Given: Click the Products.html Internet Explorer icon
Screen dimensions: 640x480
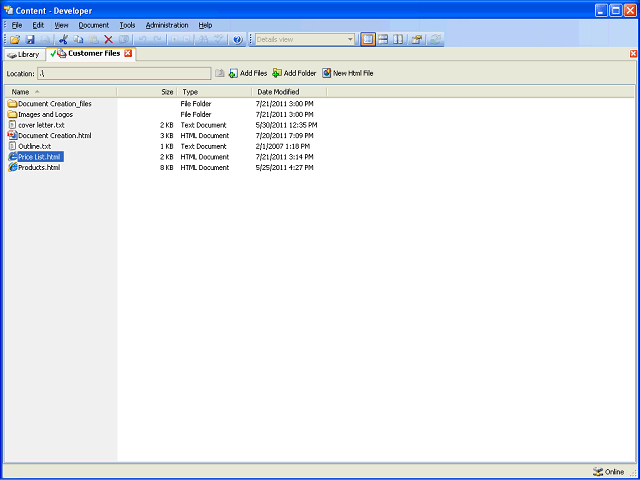Looking at the screenshot, I should [x=13, y=167].
